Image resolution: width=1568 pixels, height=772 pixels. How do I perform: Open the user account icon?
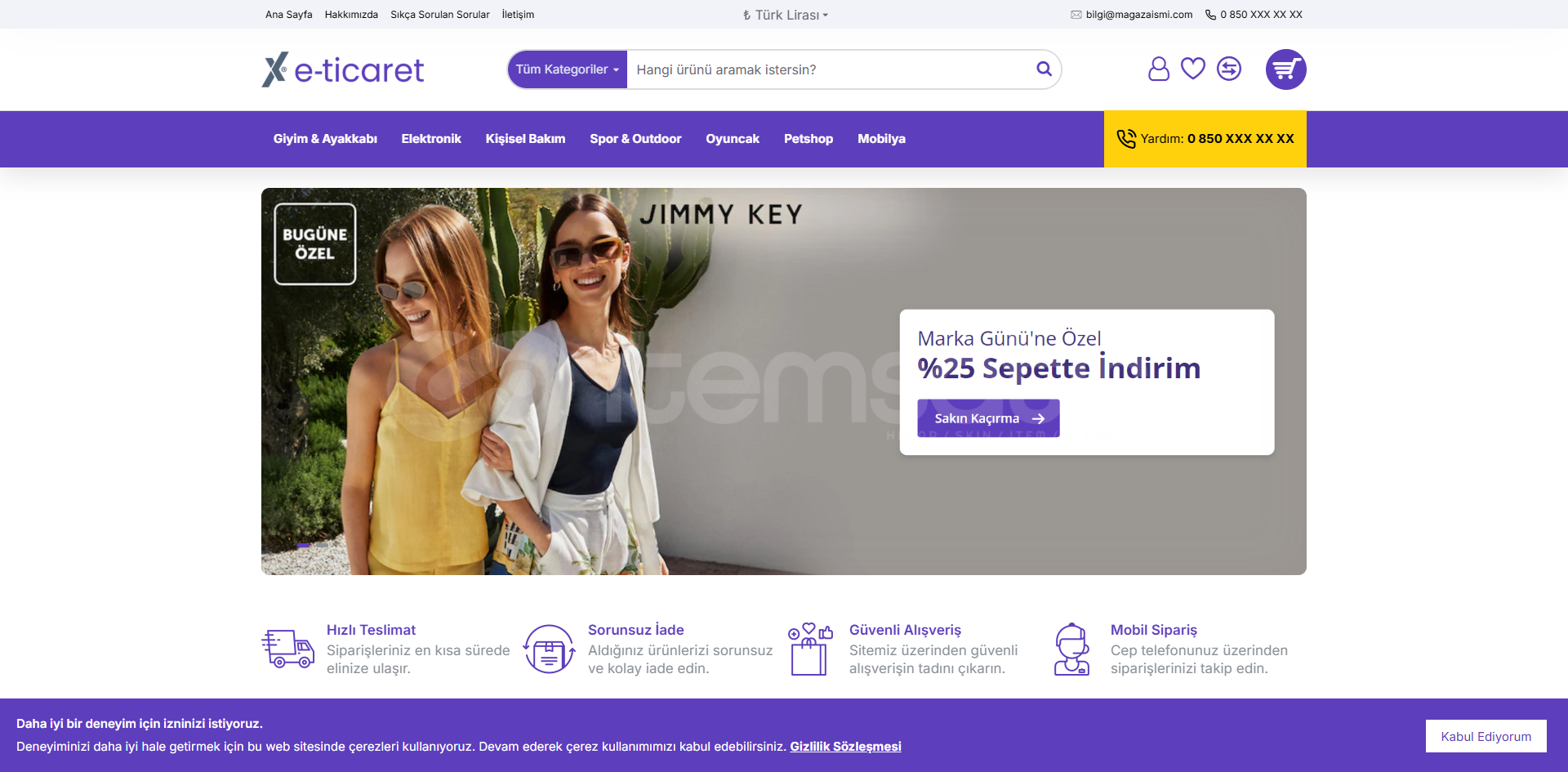pos(1158,69)
